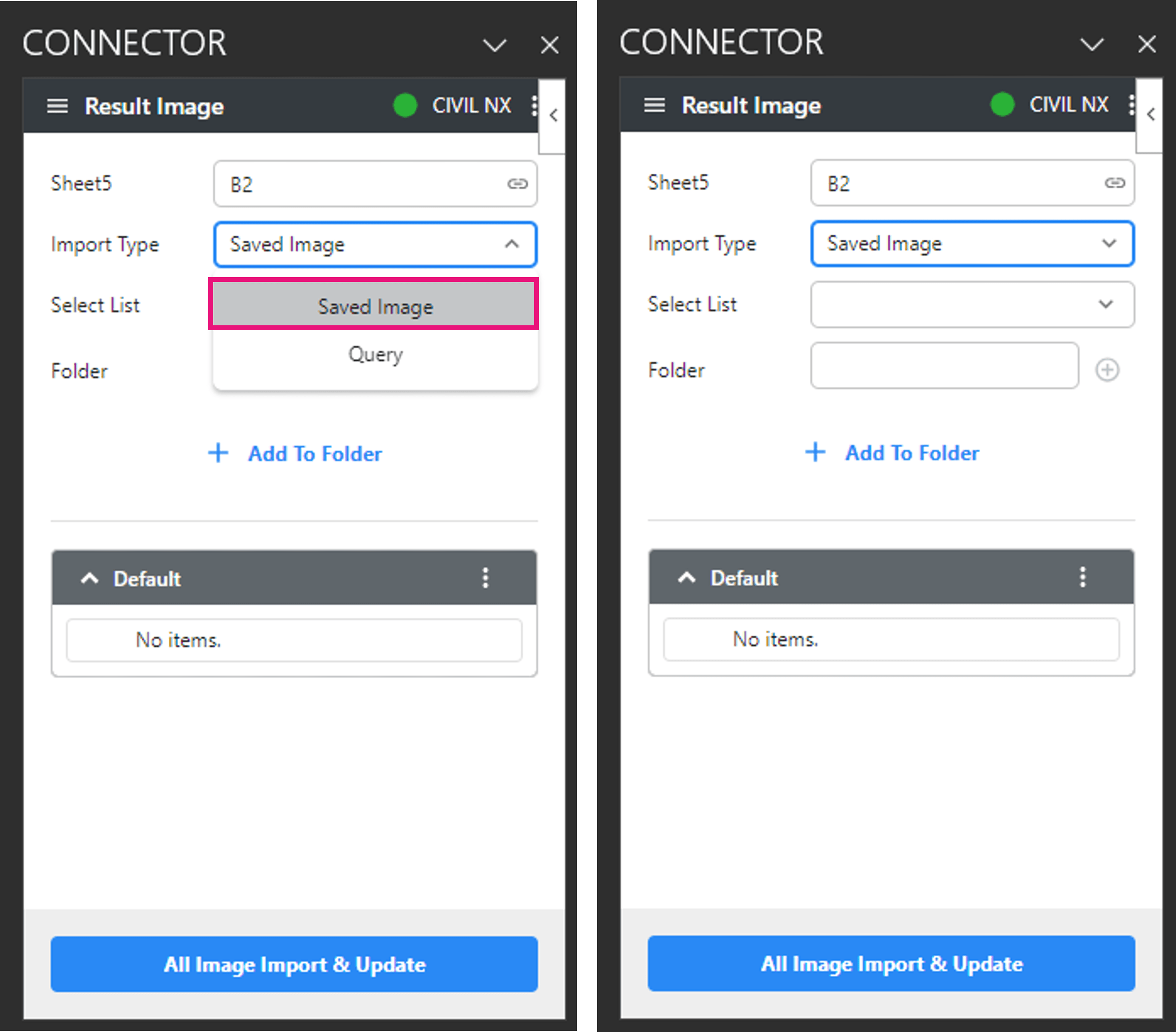Open the kebab menu on the Default section header

coord(485,578)
